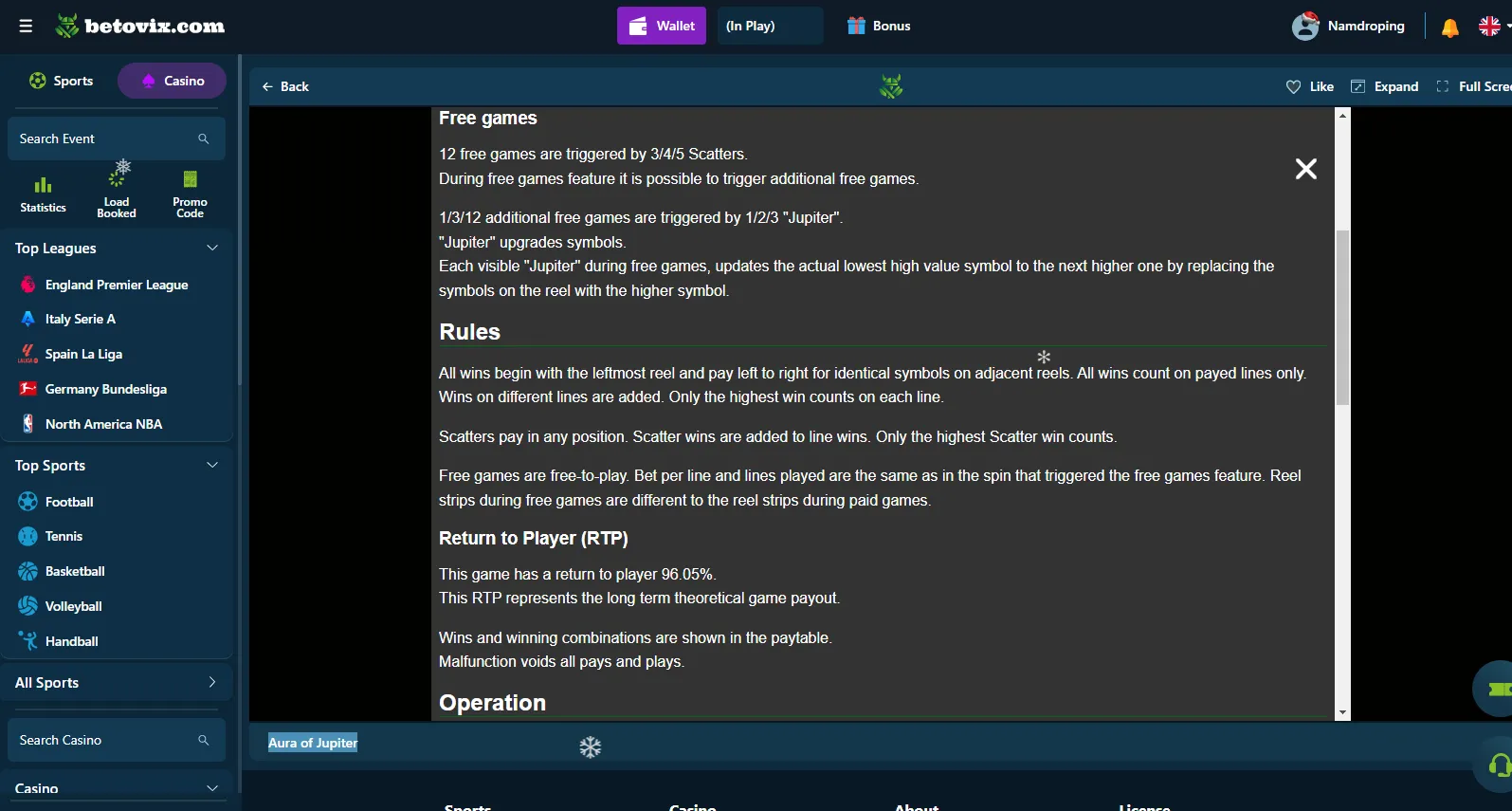Switch to the Sports tab
This screenshot has width=1512, height=811.
click(62, 81)
